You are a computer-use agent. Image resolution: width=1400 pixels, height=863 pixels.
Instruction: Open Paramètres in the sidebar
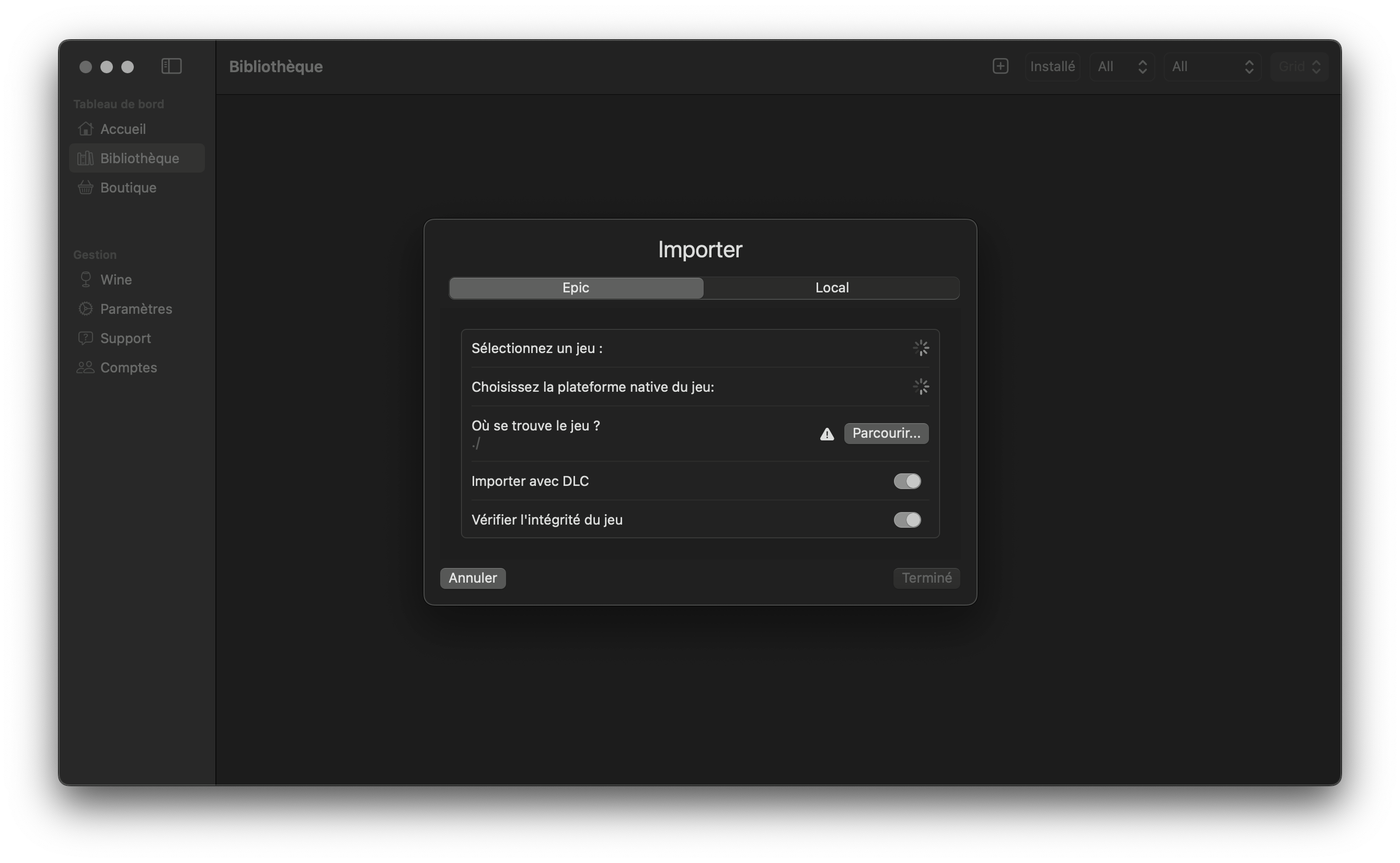coord(136,309)
